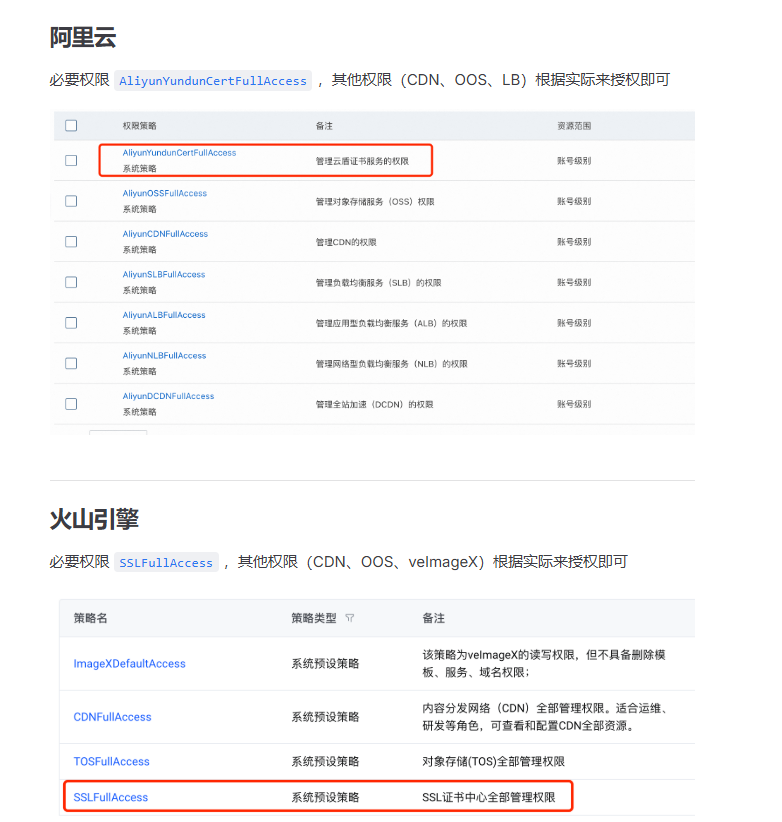Open the TOSFullAccess policy link
This screenshot has height=822, width=782.
pos(111,761)
